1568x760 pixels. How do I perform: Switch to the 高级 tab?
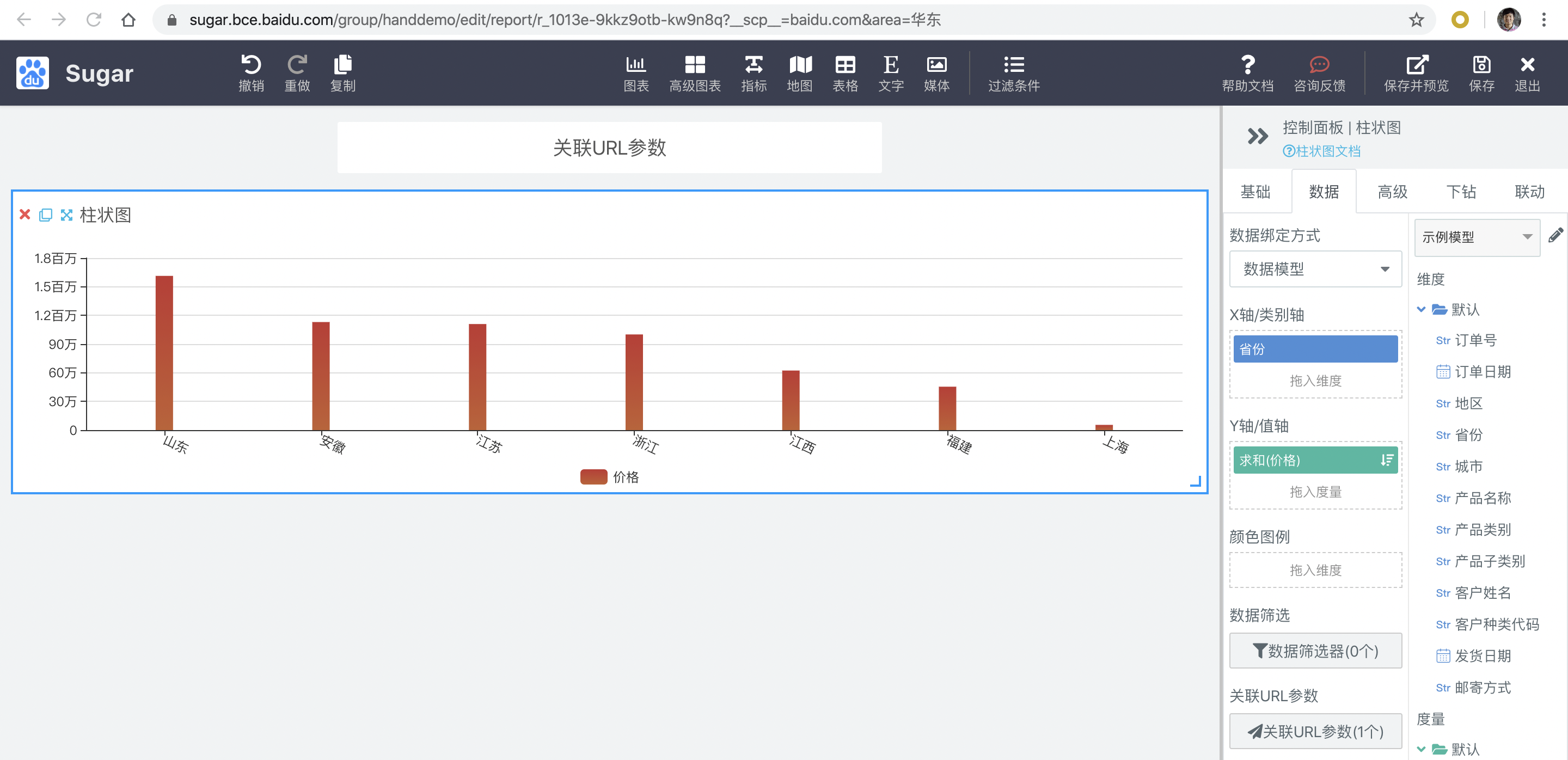pyautogui.click(x=1392, y=192)
